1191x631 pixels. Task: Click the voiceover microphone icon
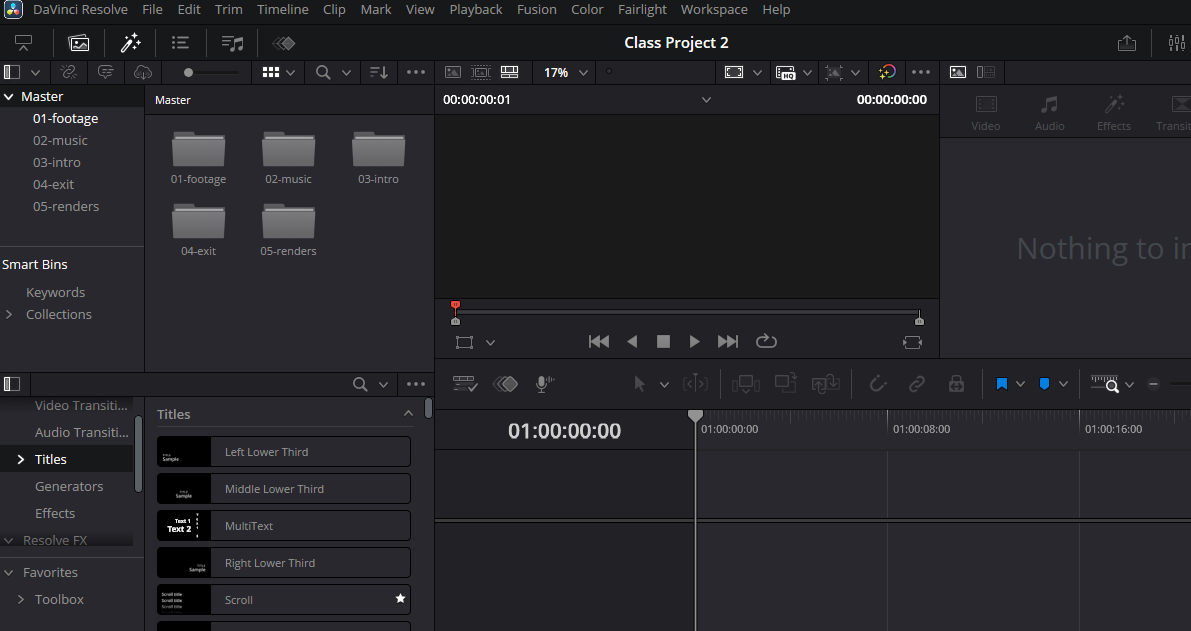coord(545,384)
